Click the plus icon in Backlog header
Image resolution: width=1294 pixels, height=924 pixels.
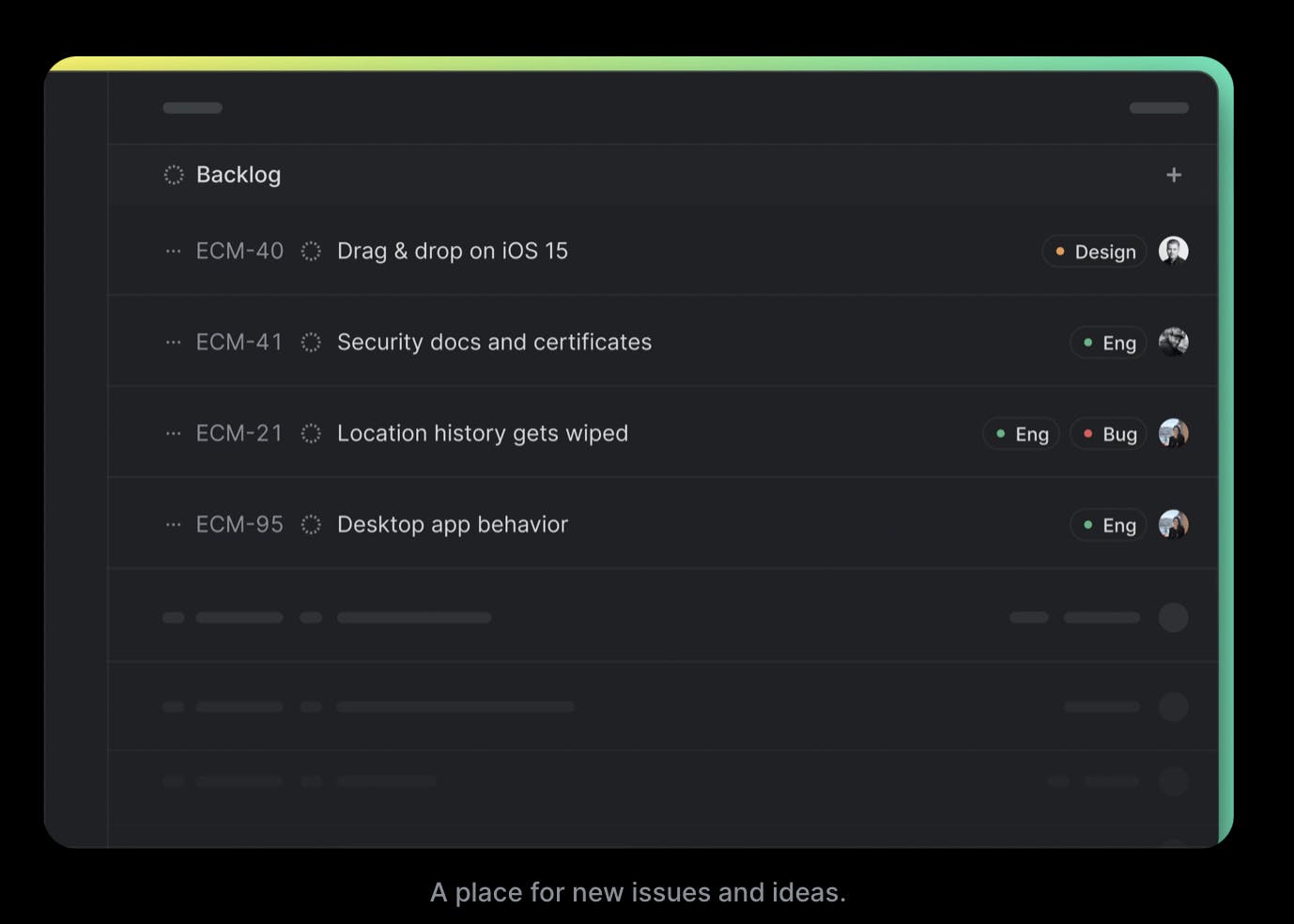coord(1173,175)
